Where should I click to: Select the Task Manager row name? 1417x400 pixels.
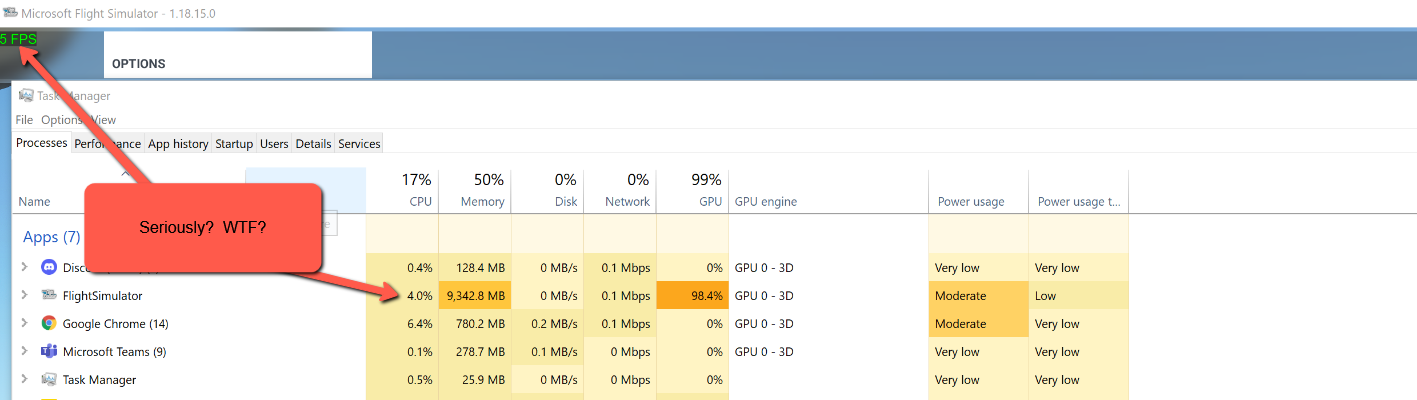click(x=99, y=380)
